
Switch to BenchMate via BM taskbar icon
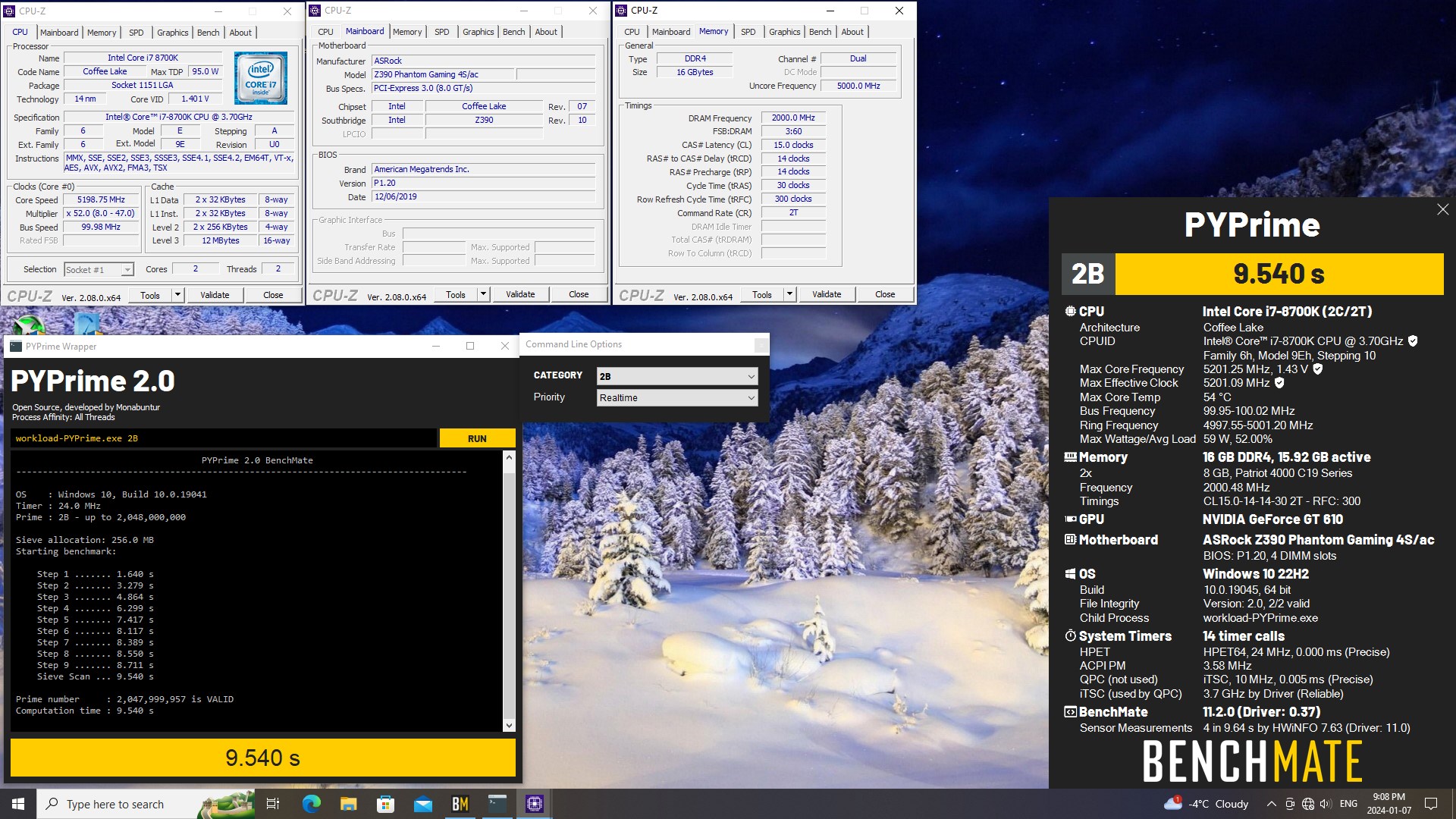point(460,804)
